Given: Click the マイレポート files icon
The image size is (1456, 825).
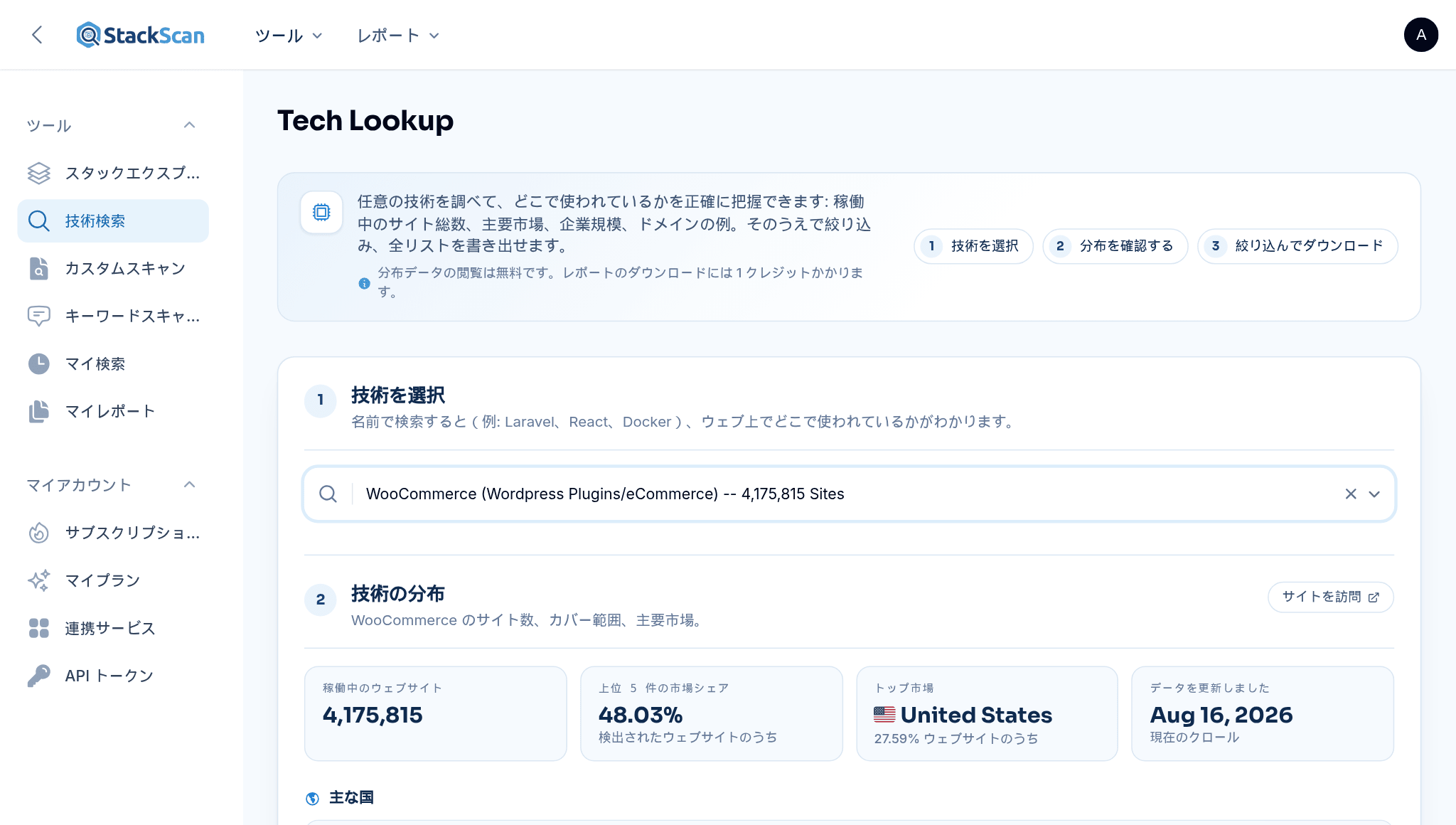Looking at the screenshot, I should (x=39, y=411).
